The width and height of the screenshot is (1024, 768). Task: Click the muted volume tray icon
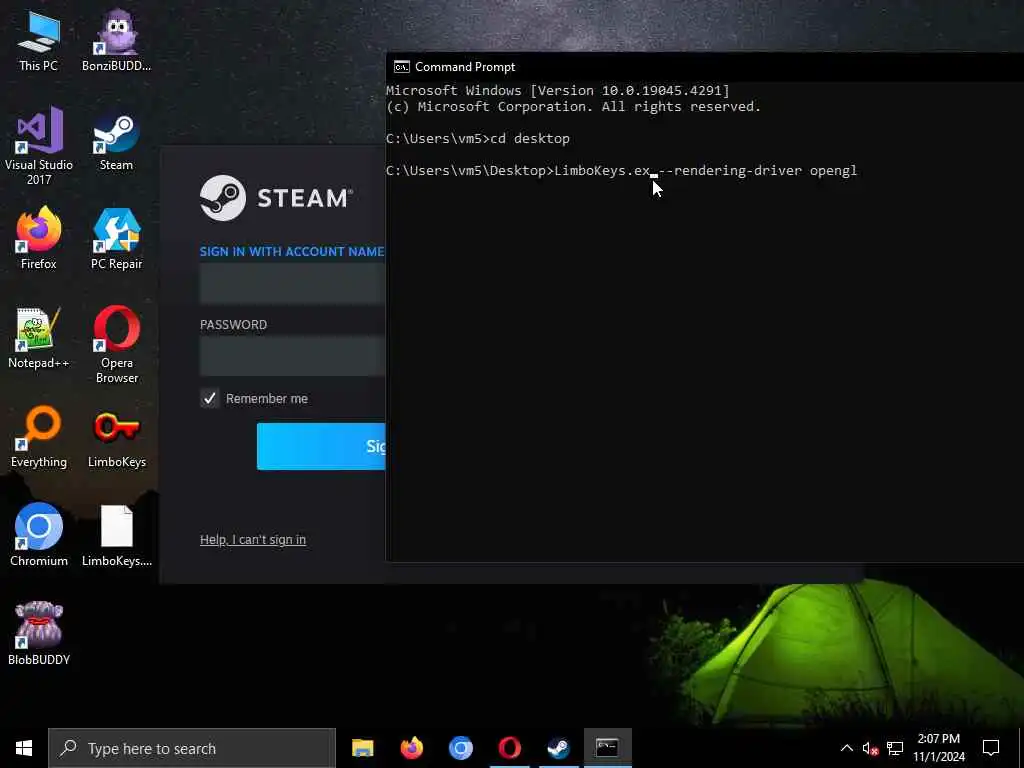coord(871,748)
